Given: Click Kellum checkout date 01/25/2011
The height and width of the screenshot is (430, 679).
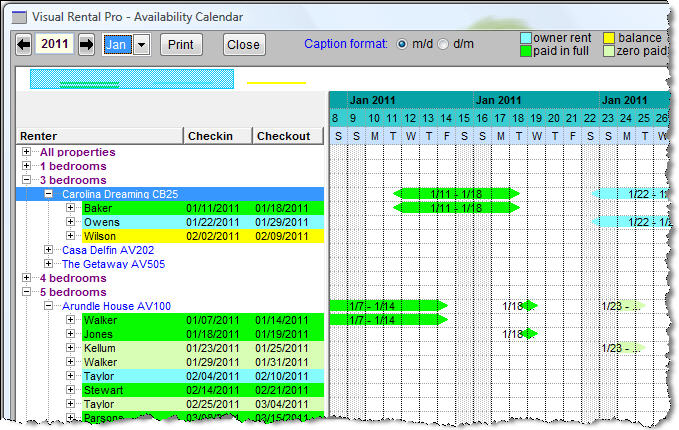Looking at the screenshot, I should click(x=282, y=348).
